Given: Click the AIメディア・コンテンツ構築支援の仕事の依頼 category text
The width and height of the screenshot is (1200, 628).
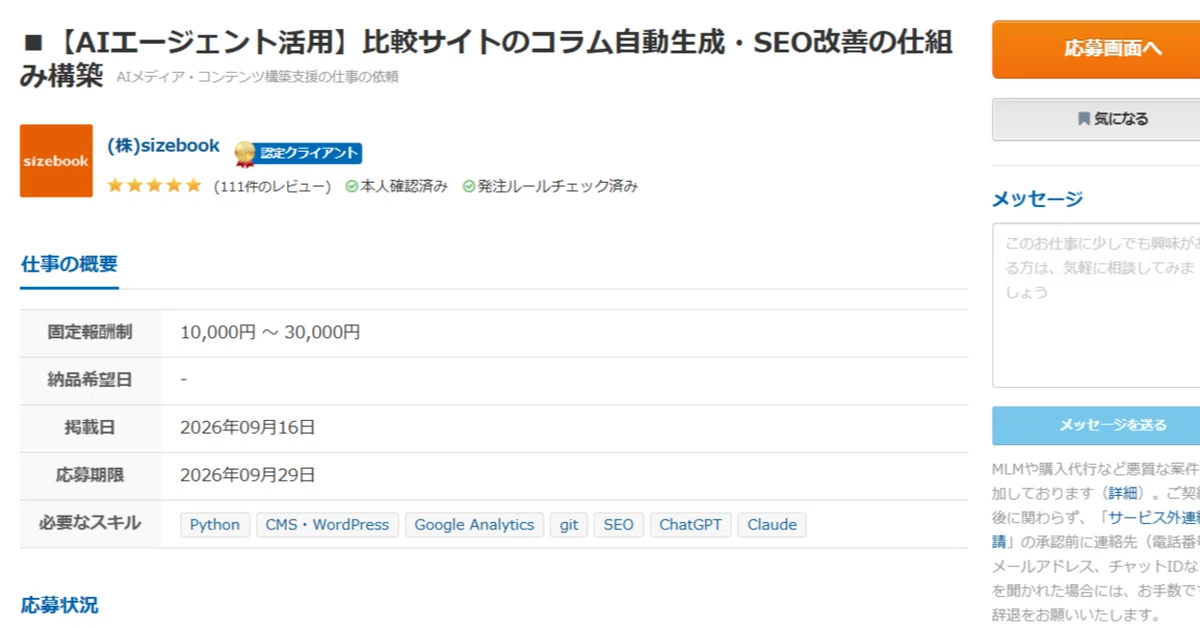Looking at the screenshot, I should (x=257, y=77).
